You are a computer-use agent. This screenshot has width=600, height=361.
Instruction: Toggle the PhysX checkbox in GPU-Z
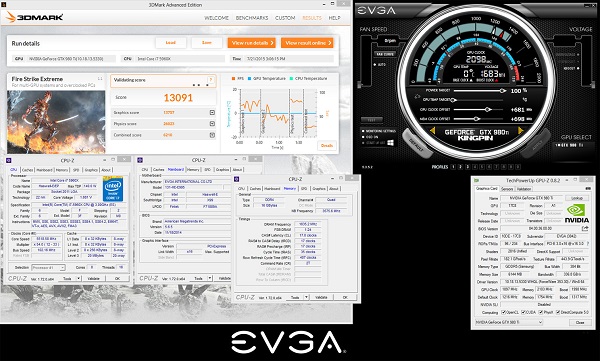click(x=540, y=312)
